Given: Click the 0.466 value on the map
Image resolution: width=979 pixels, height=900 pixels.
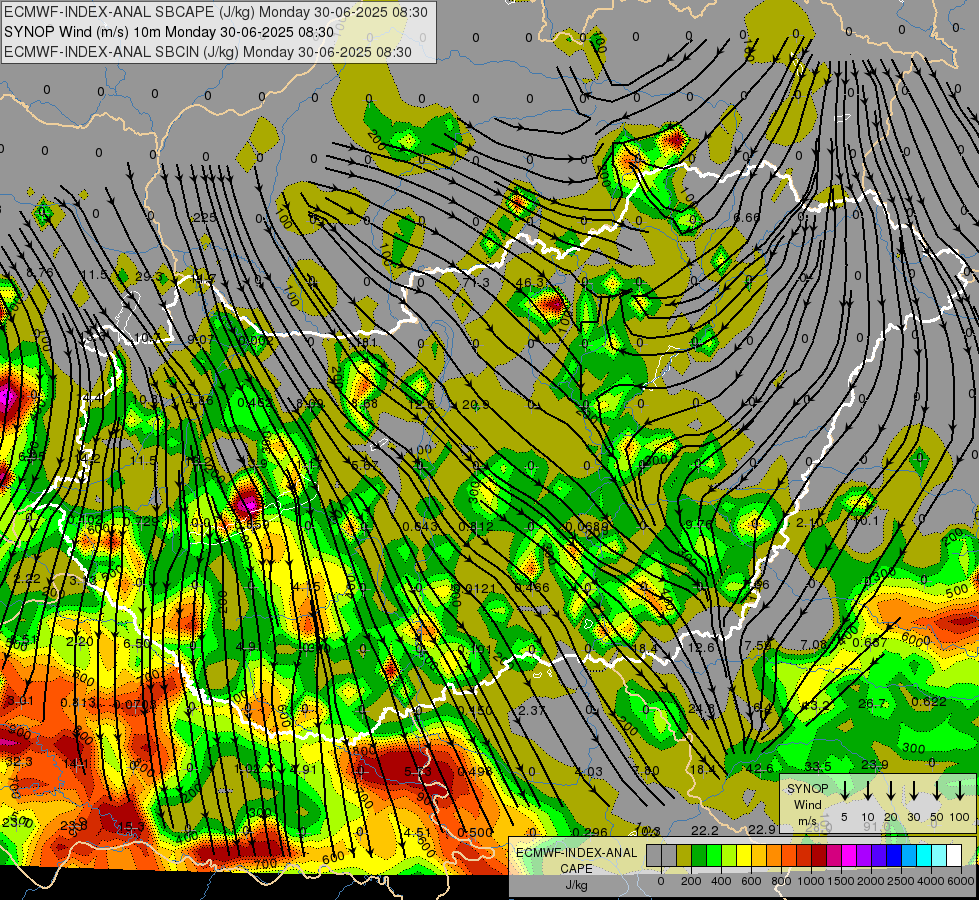Looking at the screenshot, I should coord(532,588).
